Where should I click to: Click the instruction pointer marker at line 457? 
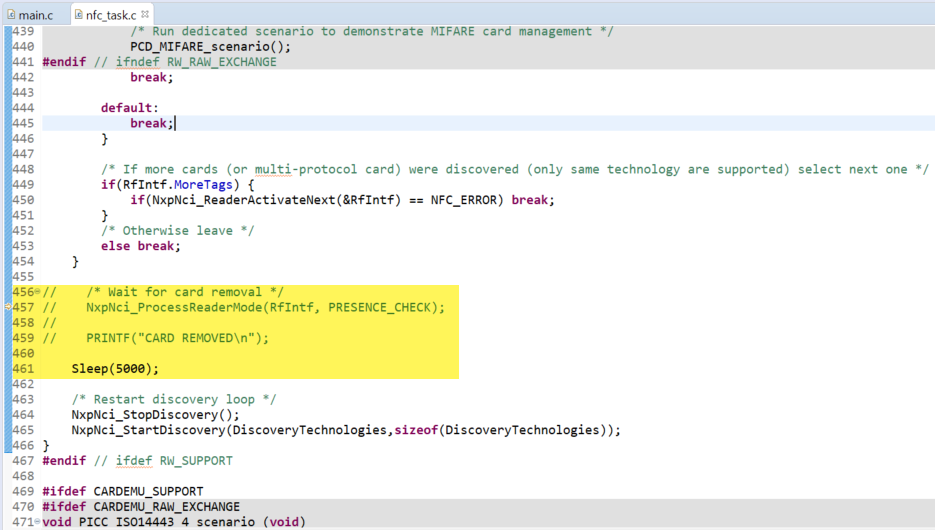tap(8, 307)
